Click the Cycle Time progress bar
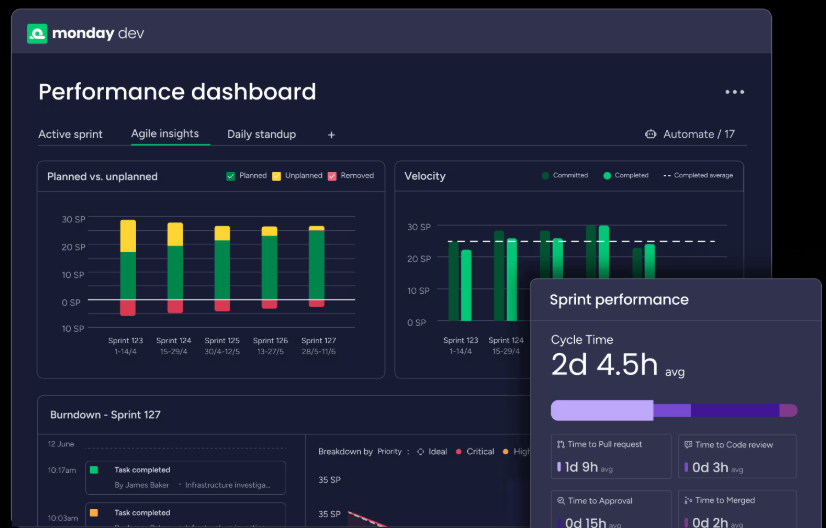Viewport: 826px width, 528px height. coord(673,410)
